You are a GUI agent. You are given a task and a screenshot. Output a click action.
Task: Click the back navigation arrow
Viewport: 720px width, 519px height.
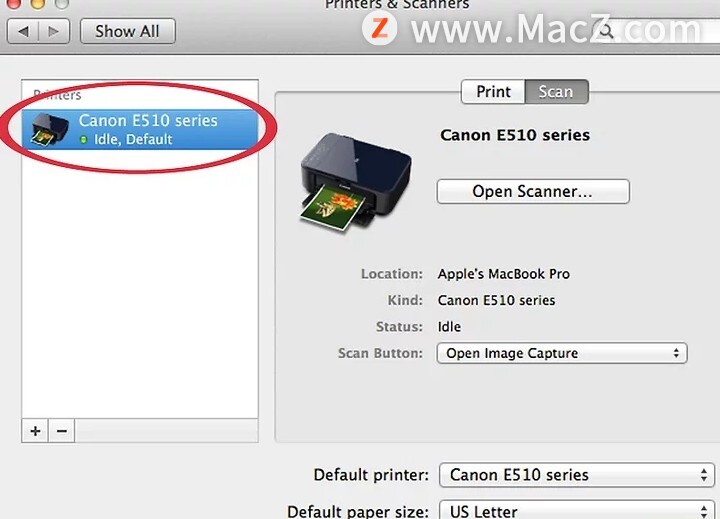click(23, 31)
